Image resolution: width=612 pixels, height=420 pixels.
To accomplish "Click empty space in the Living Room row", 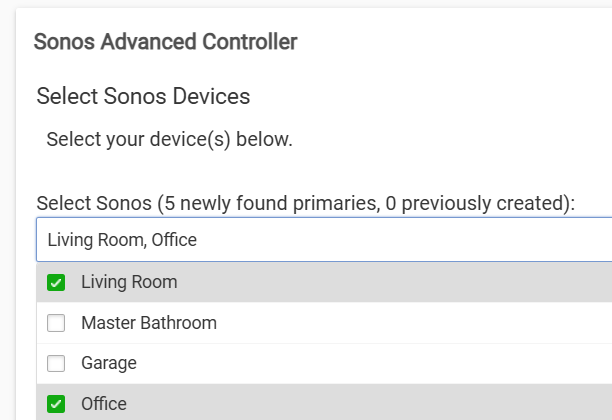I will tap(400, 283).
